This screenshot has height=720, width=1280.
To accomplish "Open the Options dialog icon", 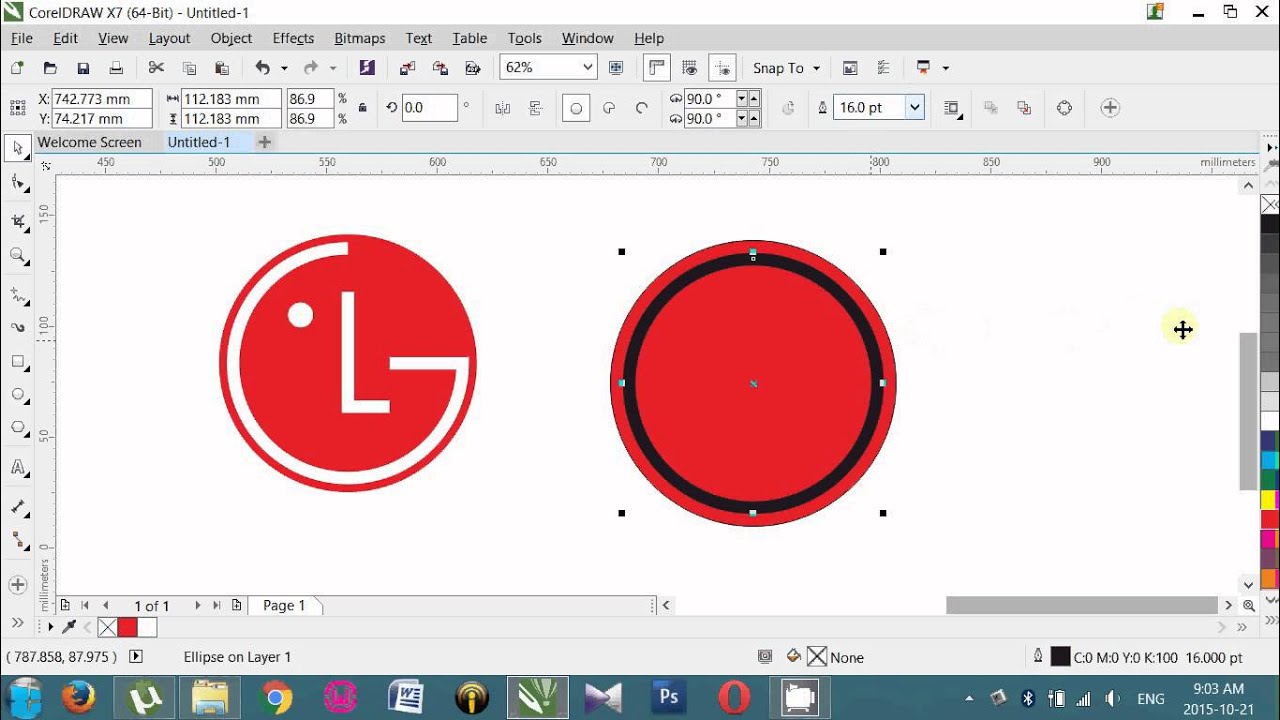I will pos(883,68).
